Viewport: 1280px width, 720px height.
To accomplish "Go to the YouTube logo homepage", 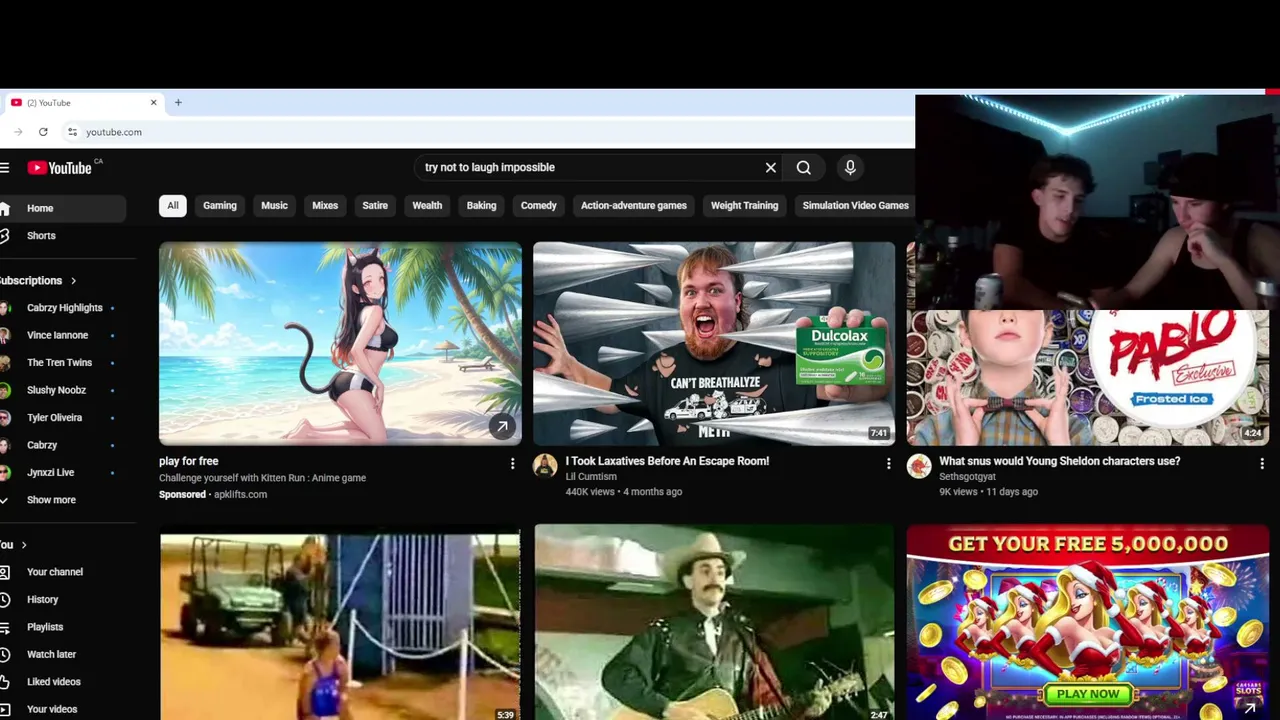I will click(x=60, y=168).
